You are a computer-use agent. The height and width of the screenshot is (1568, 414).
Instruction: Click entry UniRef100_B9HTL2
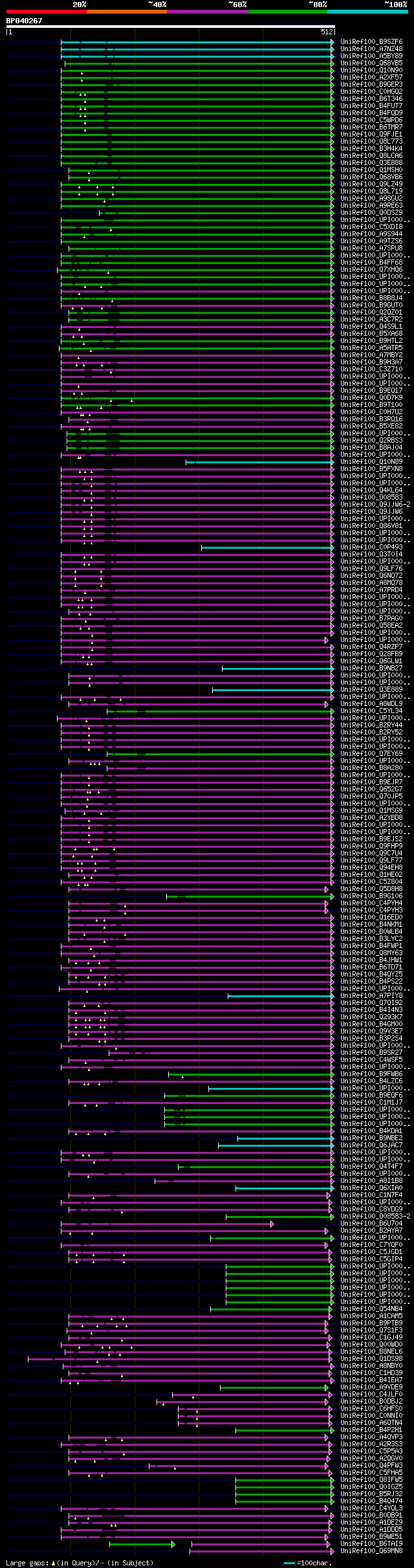[371, 341]
